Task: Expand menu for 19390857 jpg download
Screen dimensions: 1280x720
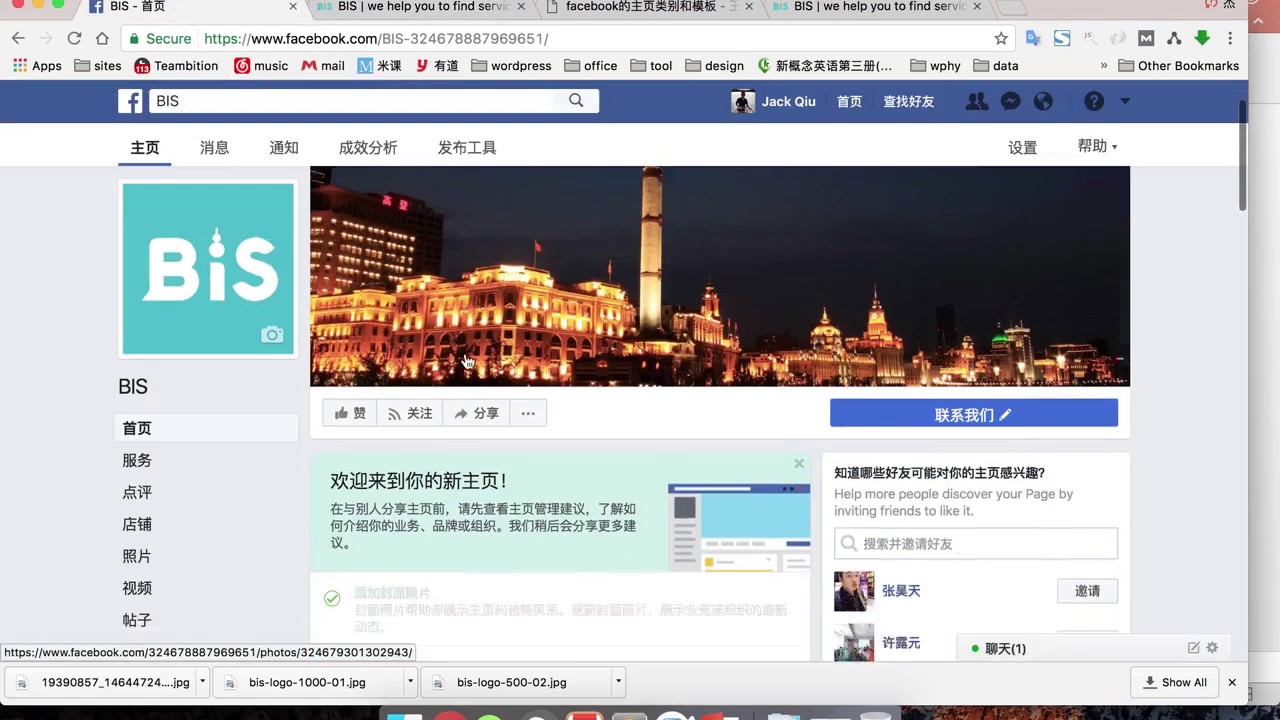Action: click(x=202, y=682)
